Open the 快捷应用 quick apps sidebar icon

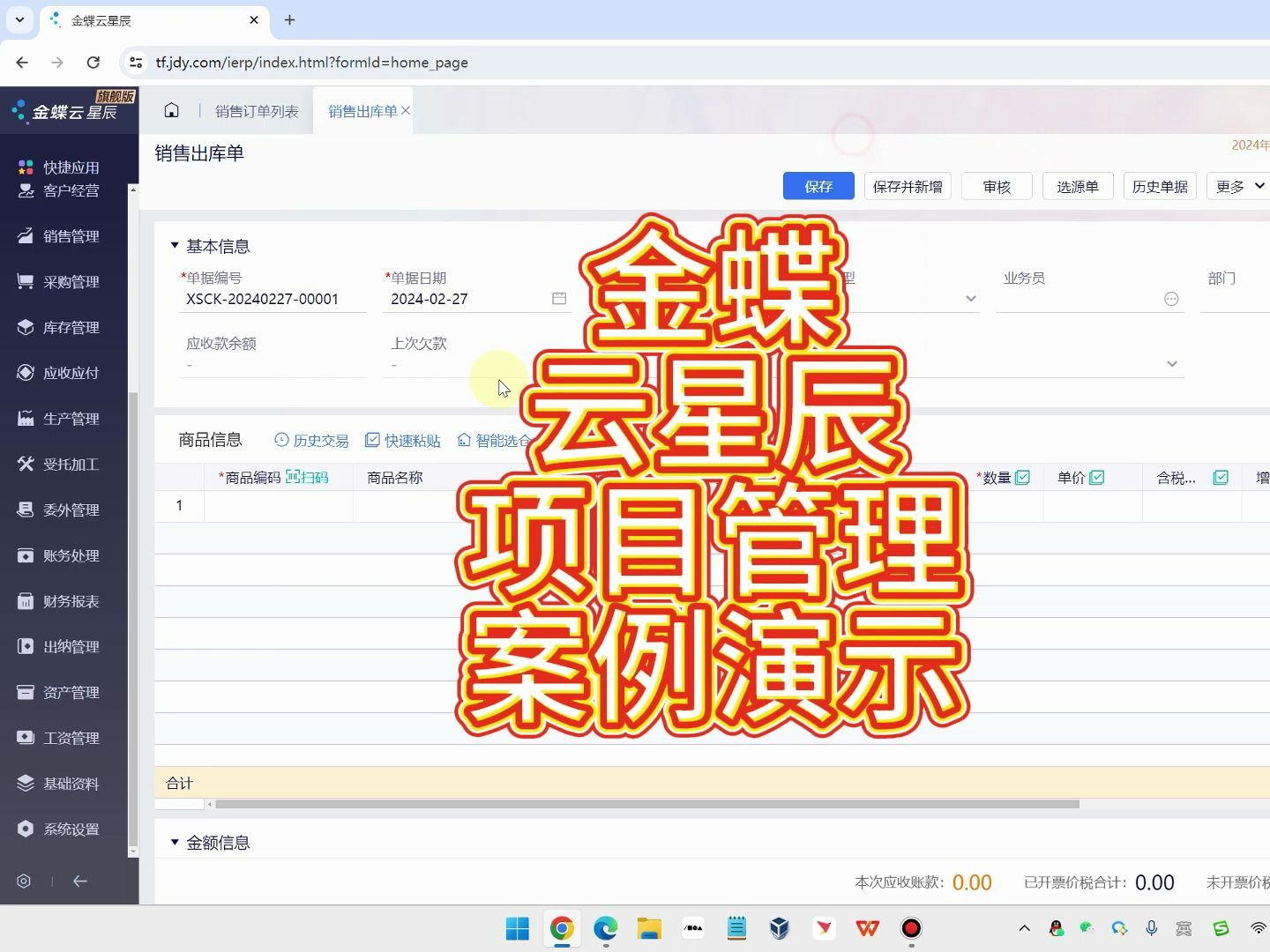pyautogui.click(x=26, y=167)
